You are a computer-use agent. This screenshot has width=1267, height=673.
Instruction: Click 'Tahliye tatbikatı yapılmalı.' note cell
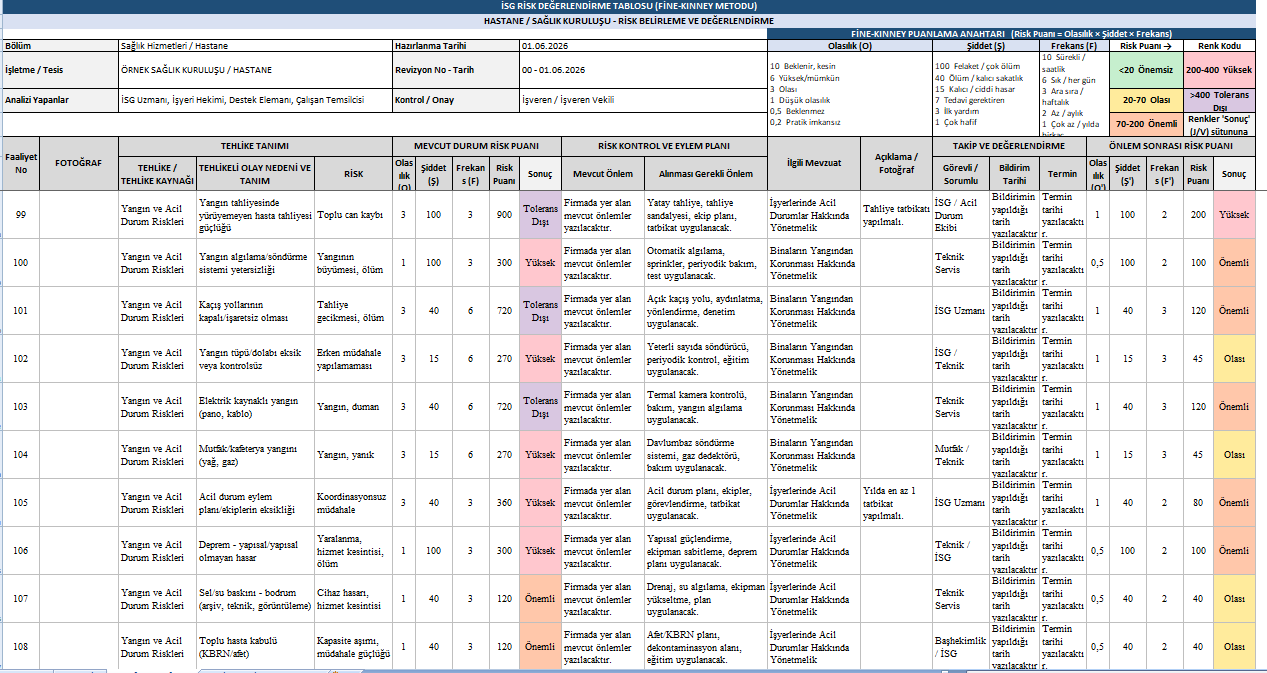click(895, 214)
